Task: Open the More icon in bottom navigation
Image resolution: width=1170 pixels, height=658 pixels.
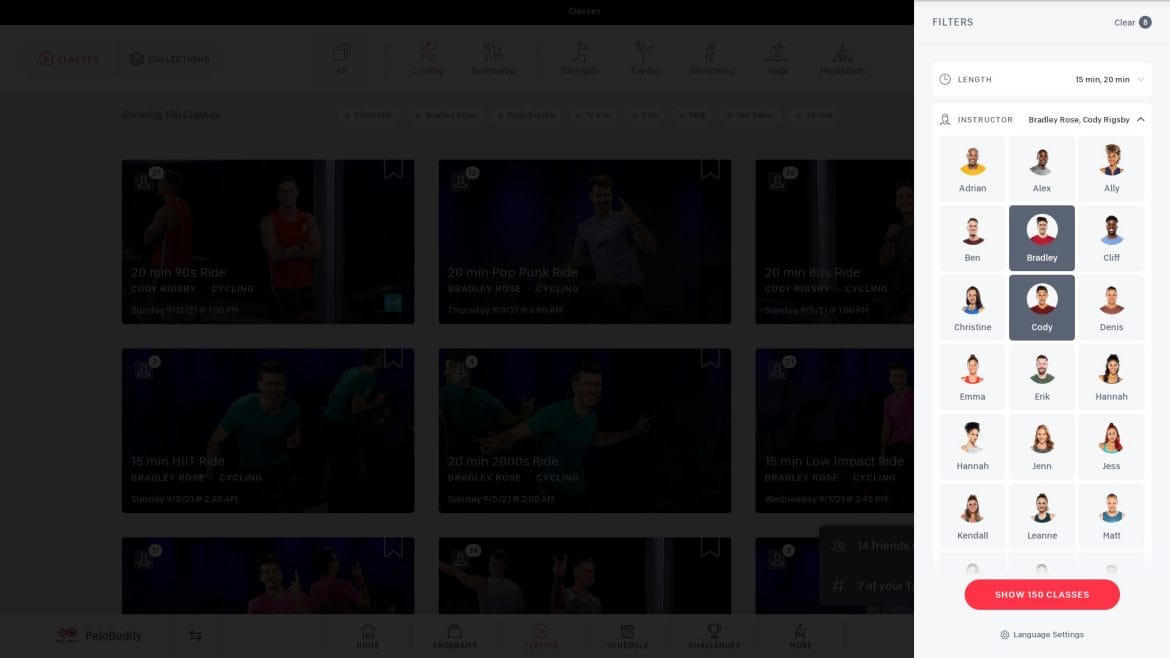Action: pyautogui.click(x=801, y=631)
